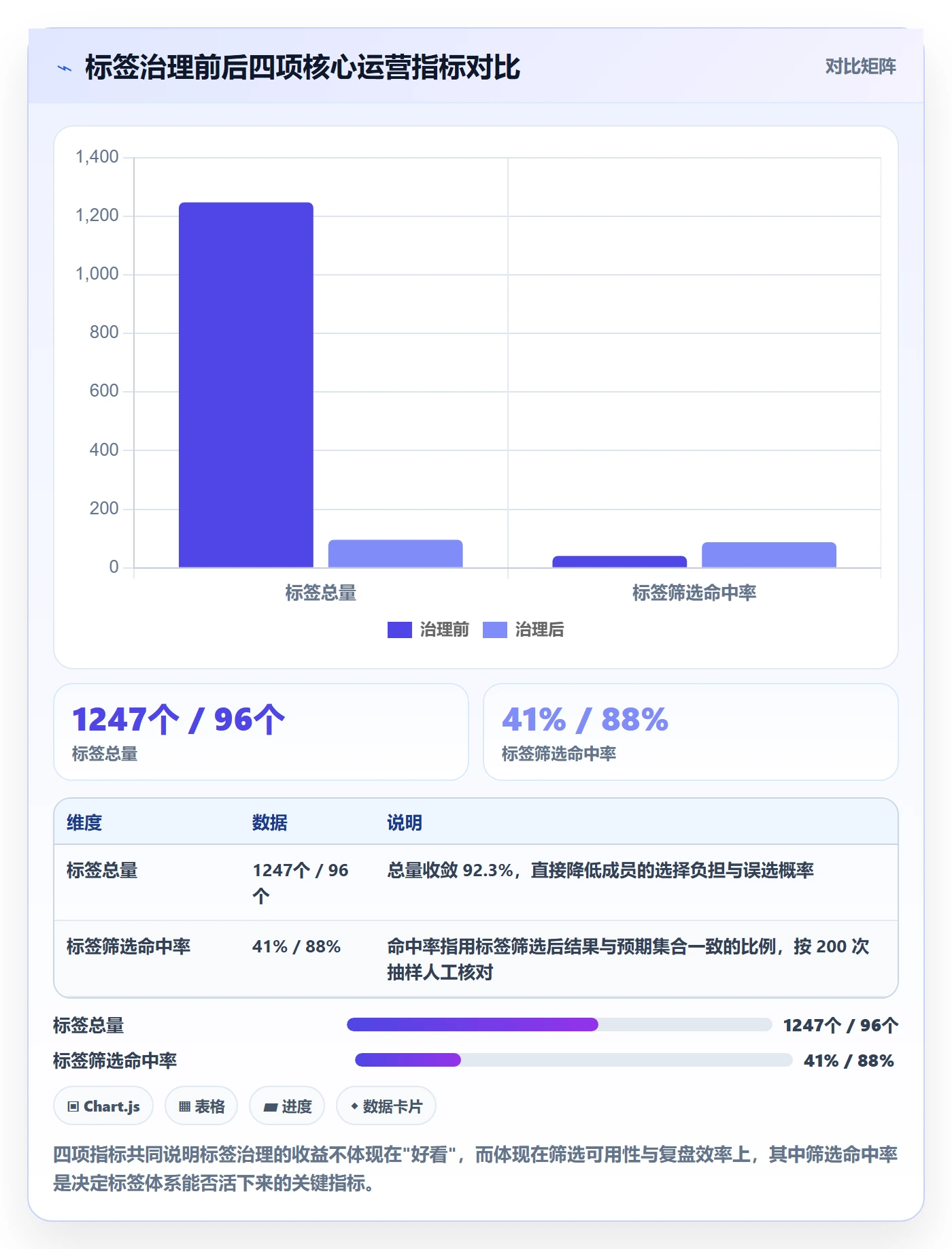Click the title 标签治理前后四项核心运营指标对比
The height and width of the screenshot is (1249, 952).
click(303, 67)
